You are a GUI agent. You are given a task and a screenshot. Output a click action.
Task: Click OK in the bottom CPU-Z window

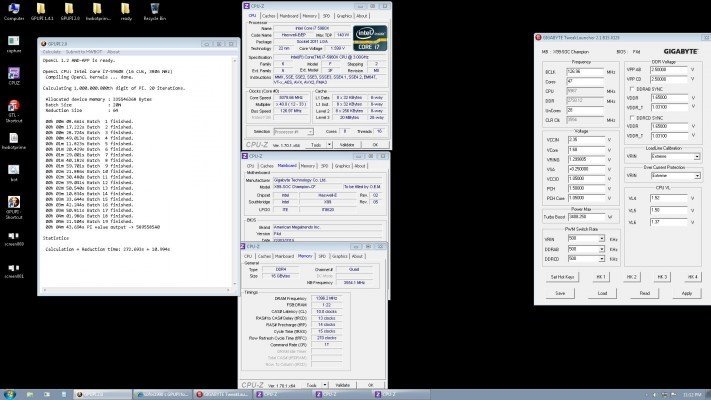coord(370,385)
